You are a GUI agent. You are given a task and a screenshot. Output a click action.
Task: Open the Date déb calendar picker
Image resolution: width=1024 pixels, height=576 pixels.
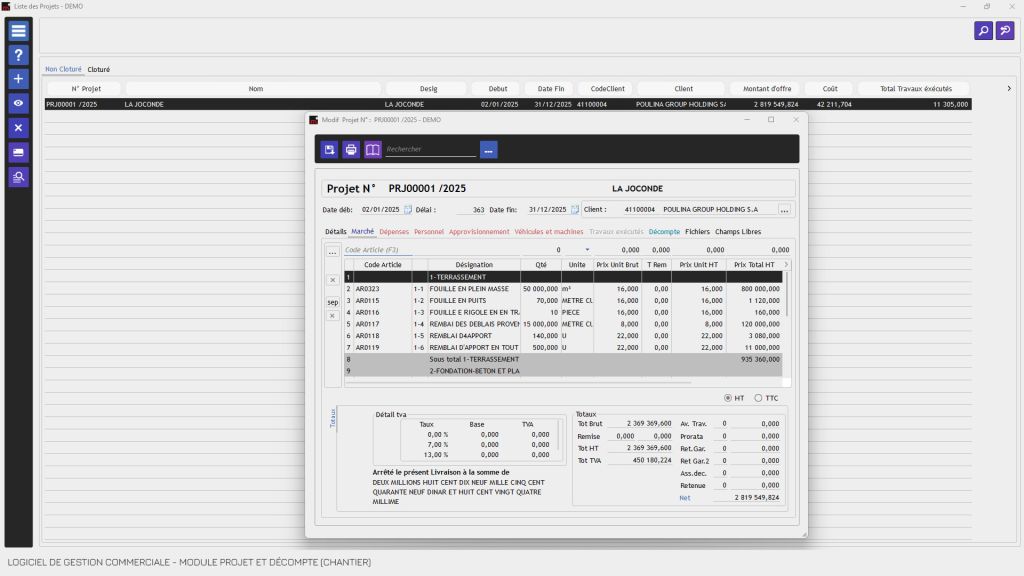(x=408, y=210)
